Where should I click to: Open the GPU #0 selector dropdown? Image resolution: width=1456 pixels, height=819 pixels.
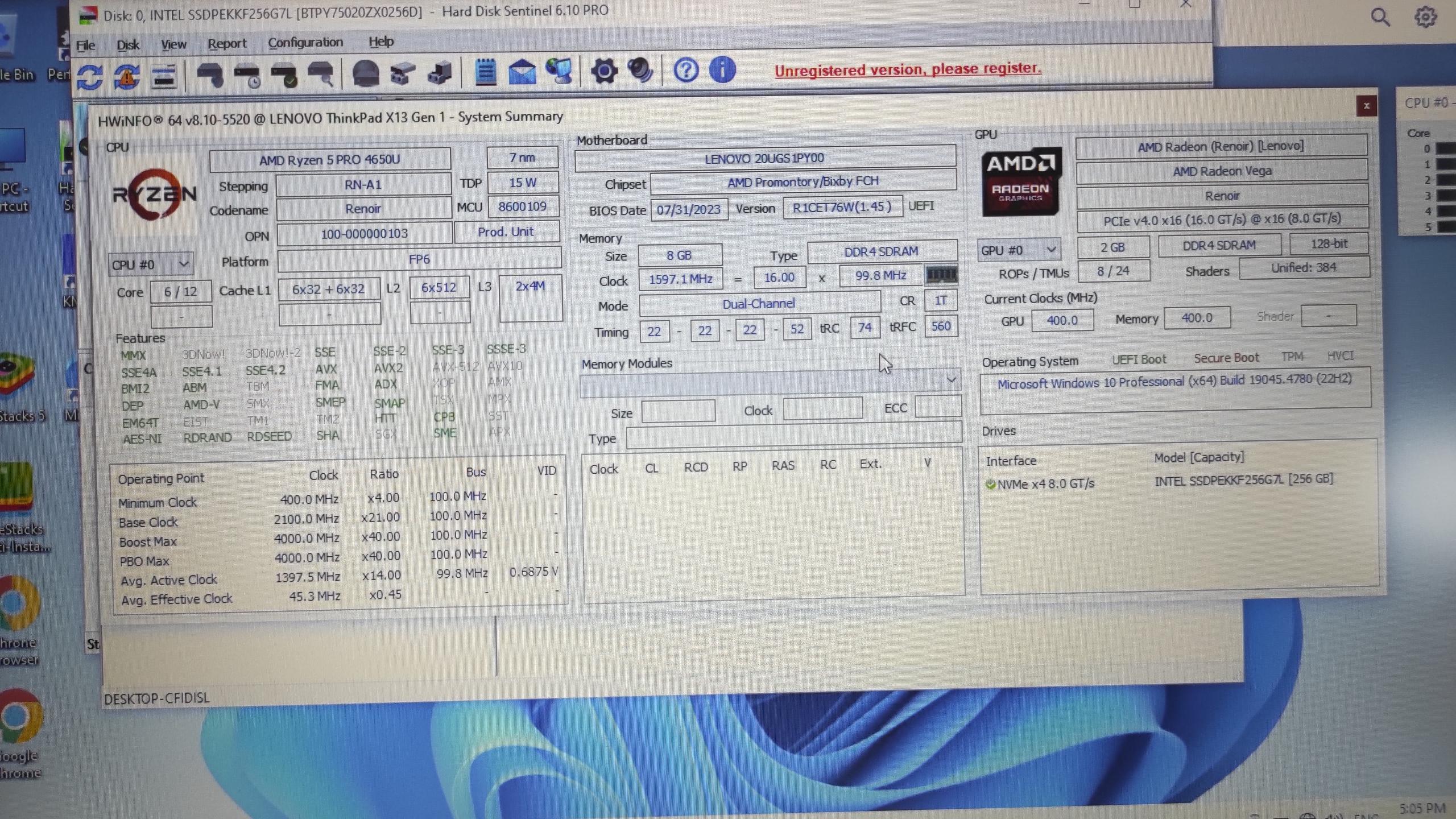point(1018,250)
